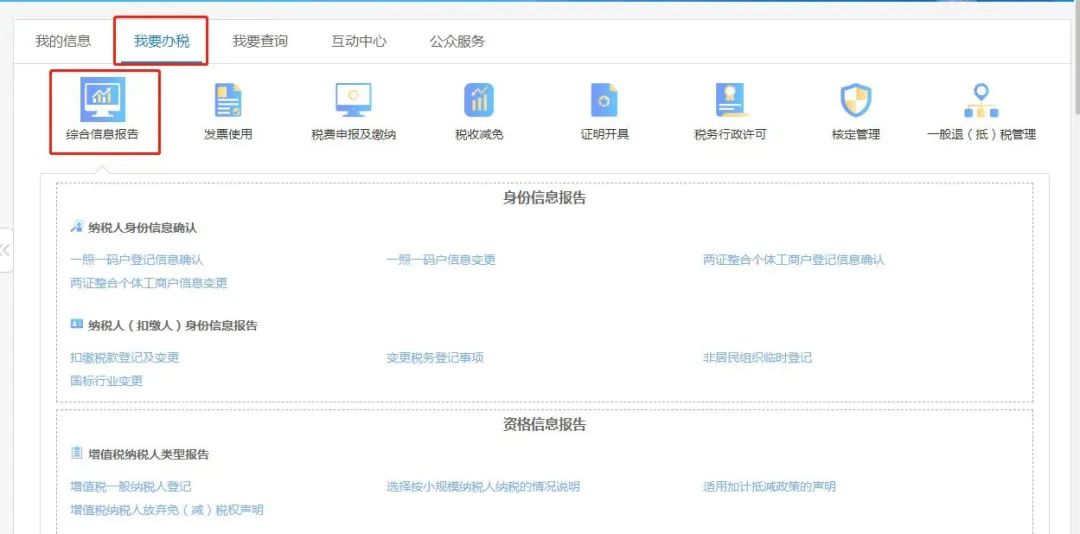Viewport: 1080px width, 534px height.
Task: Open 税收减免 chart icon
Action: coord(479,101)
